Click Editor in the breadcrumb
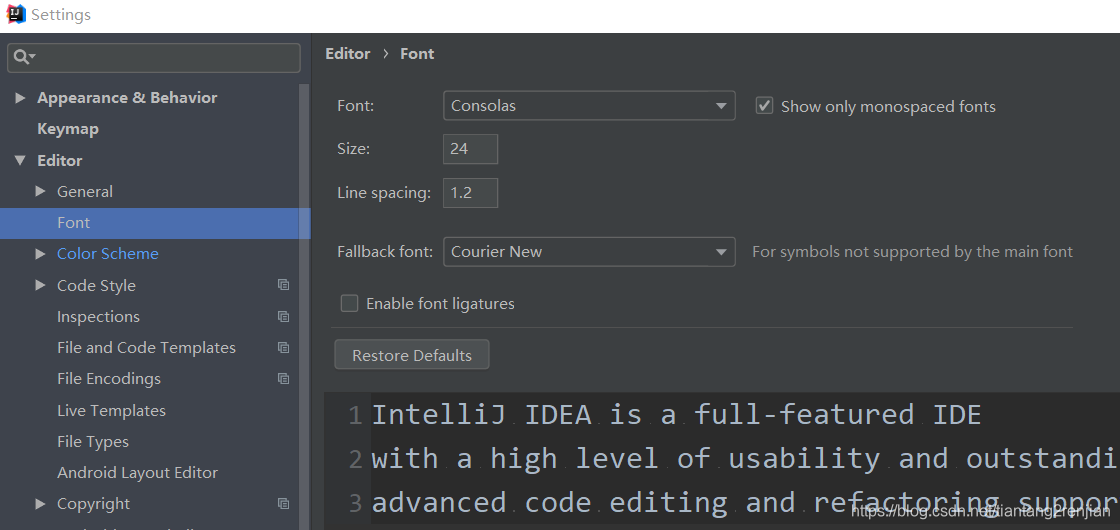1120x530 pixels. tap(348, 54)
